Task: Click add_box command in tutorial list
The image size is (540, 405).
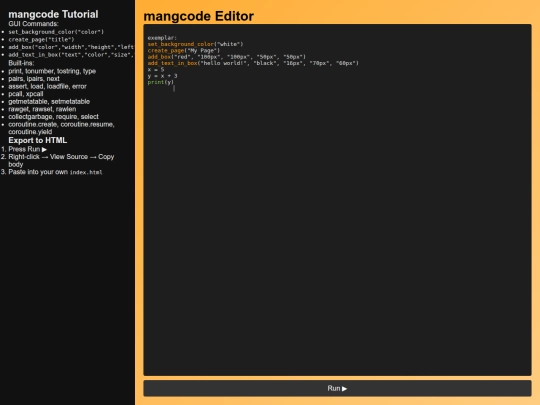Action: tap(71, 47)
